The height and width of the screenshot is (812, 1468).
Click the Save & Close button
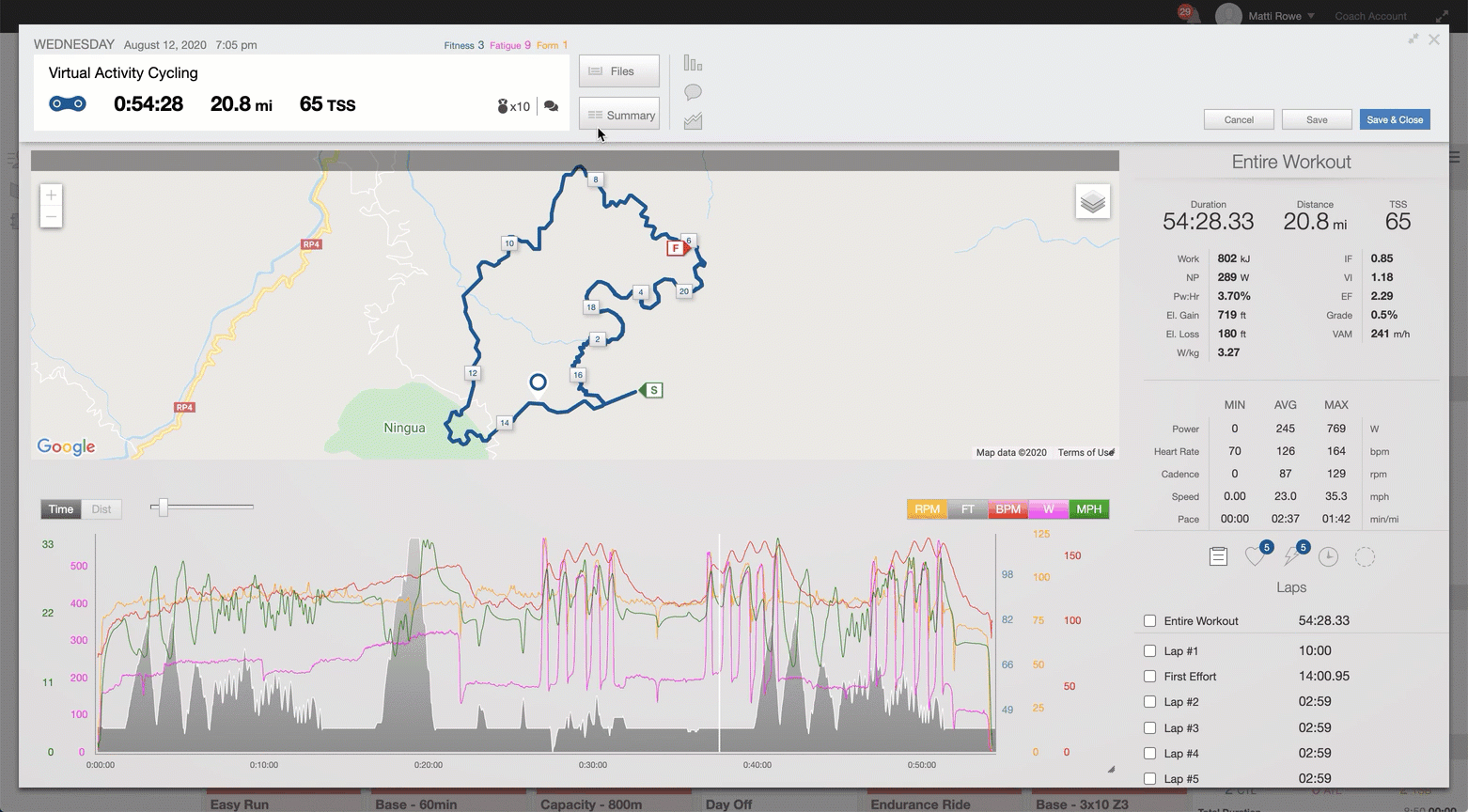pyautogui.click(x=1394, y=119)
